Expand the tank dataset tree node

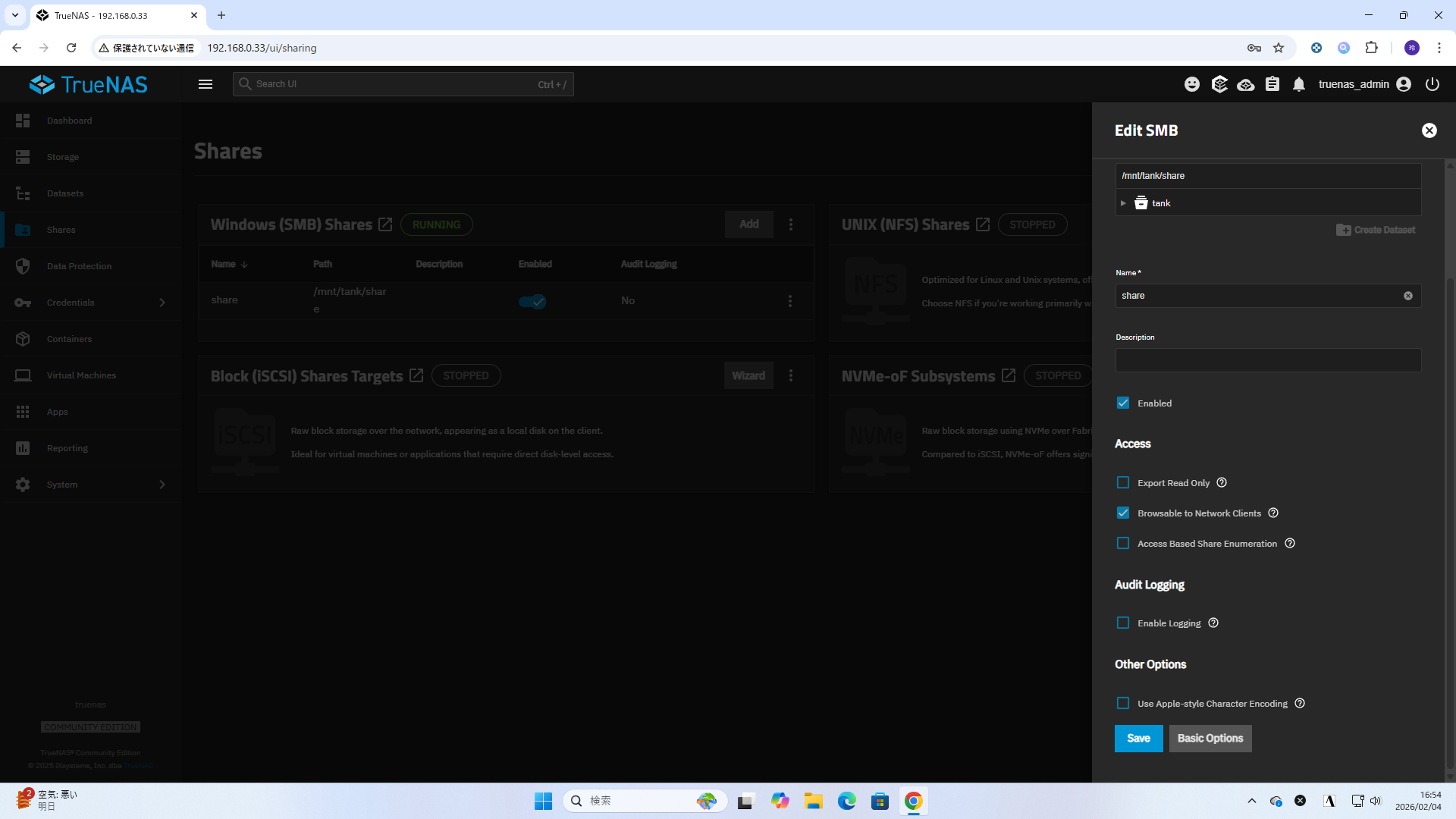(1123, 203)
